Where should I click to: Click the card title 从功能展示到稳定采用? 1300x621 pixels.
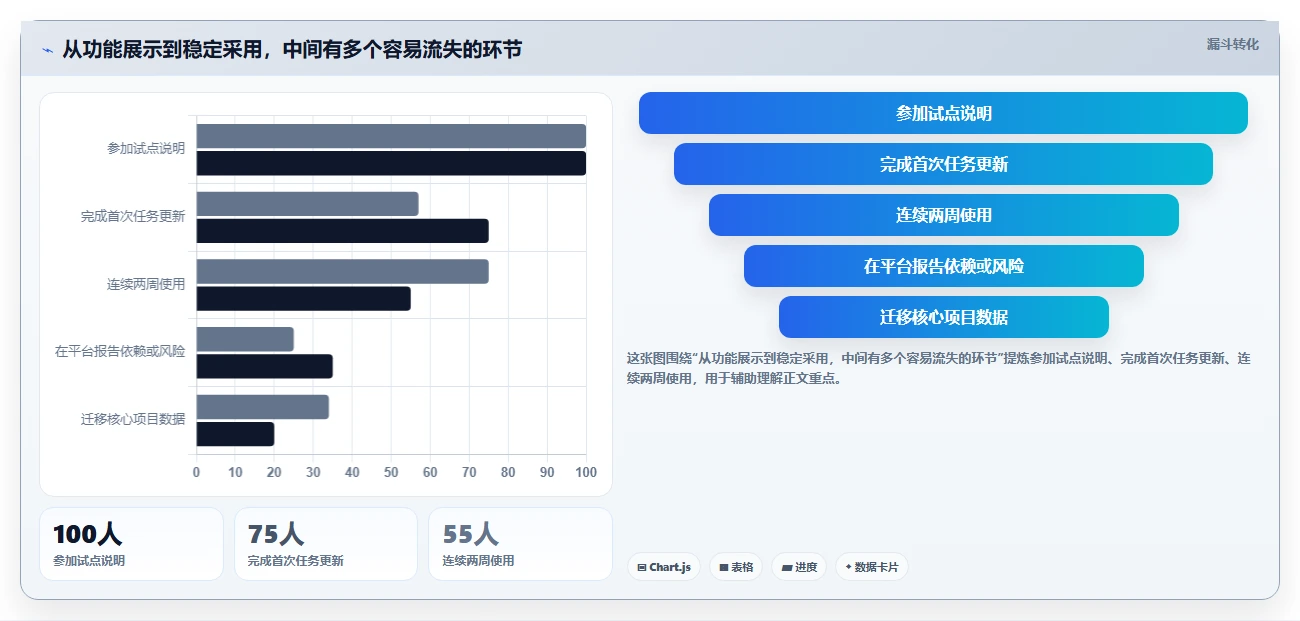pyautogui.click(x=292, y=49)
